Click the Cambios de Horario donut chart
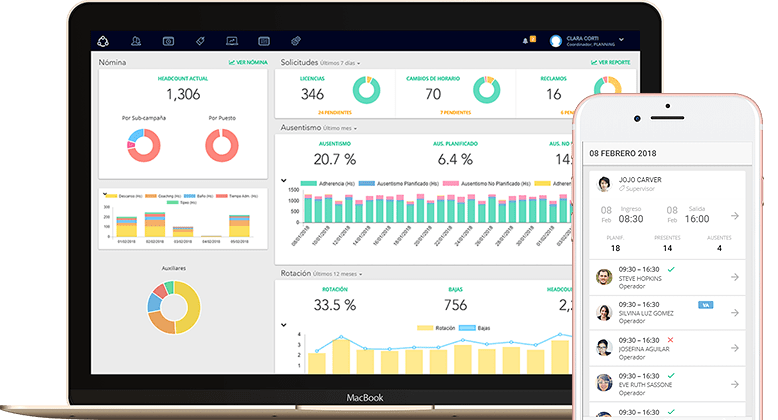This screenshot has width=778, height=420. 486,90
